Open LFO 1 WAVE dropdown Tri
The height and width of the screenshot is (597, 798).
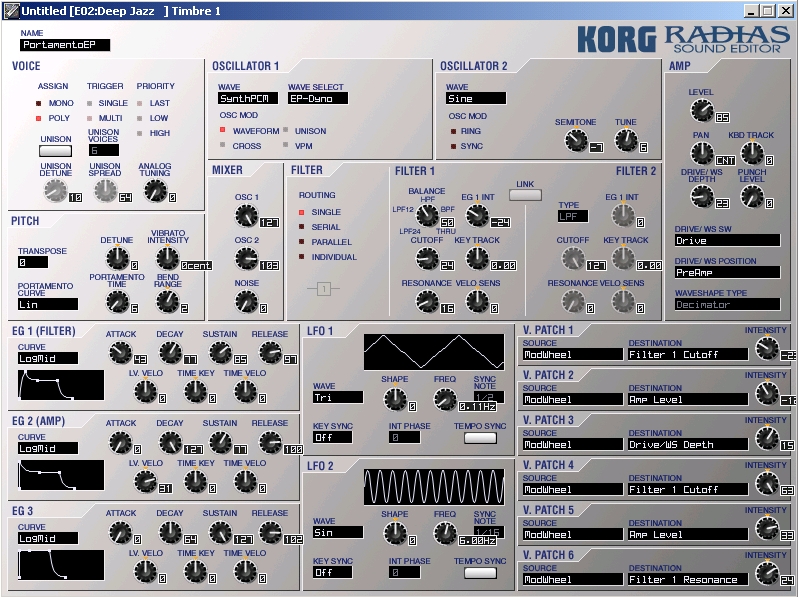[x=338, y=397]
